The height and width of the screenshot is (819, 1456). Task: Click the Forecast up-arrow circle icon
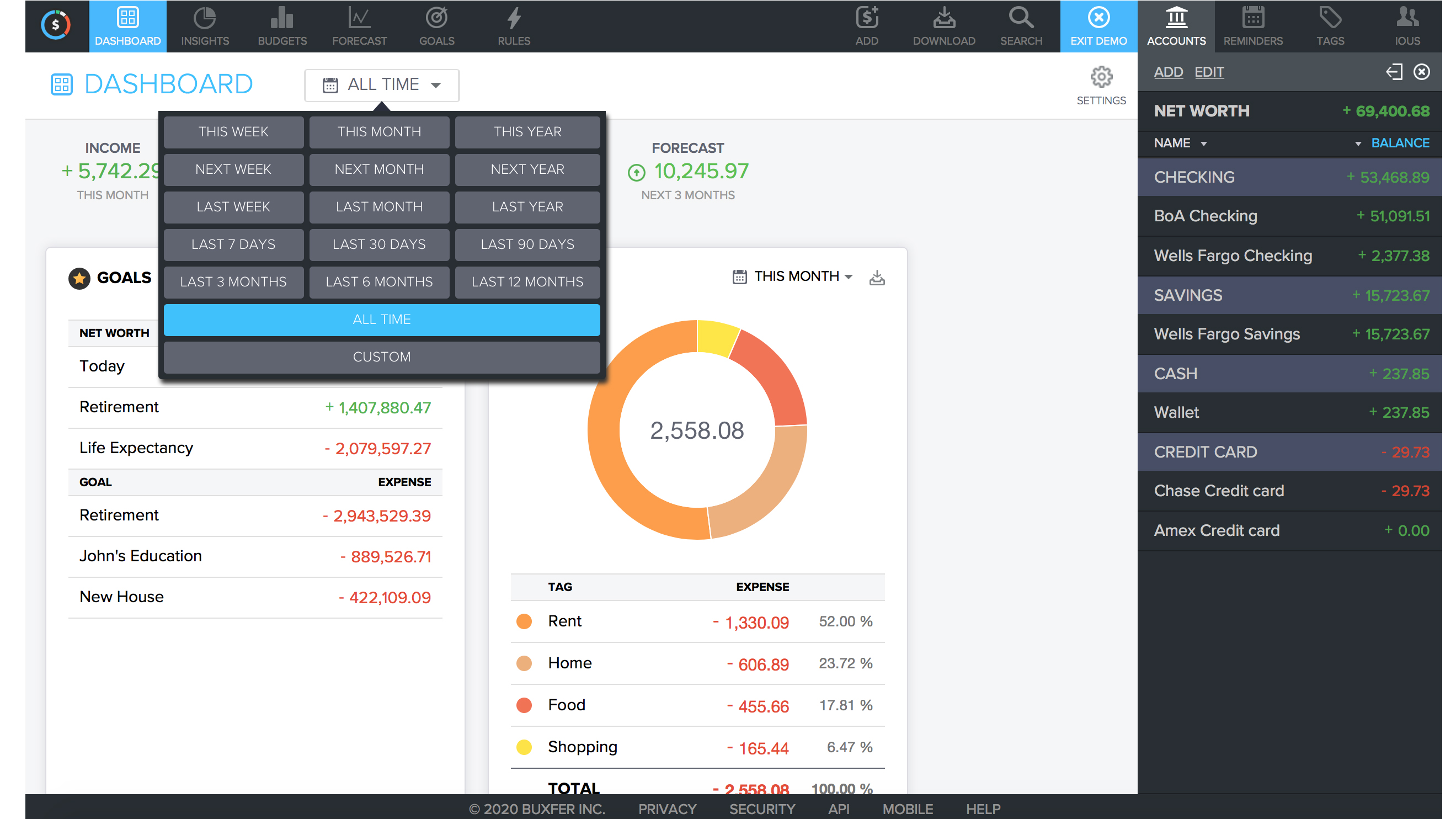[x=637, y=172]
